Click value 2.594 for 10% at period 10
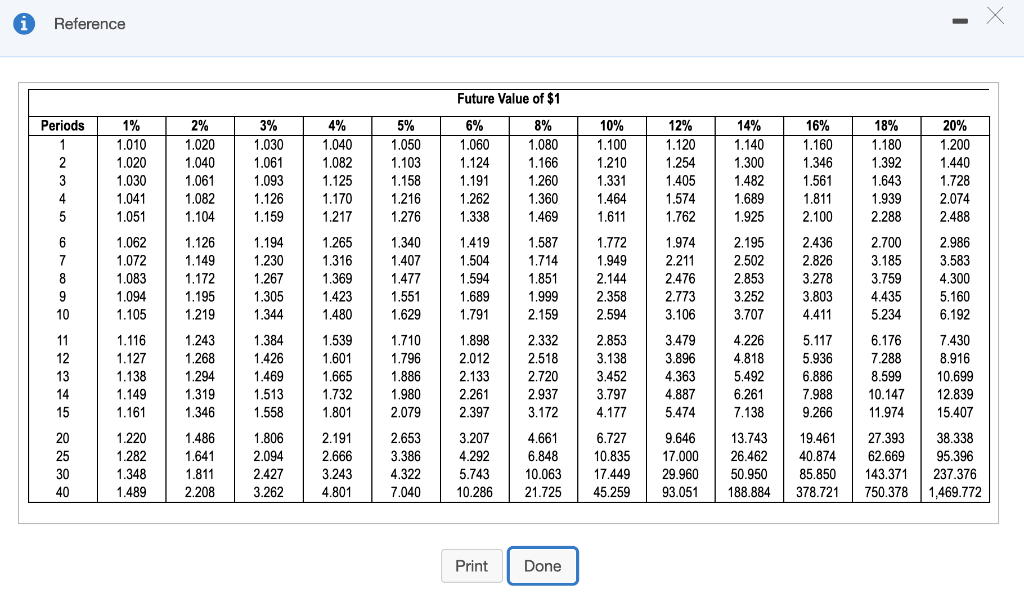The height and width of the screenshot is (594, 1024). point(611,315)
